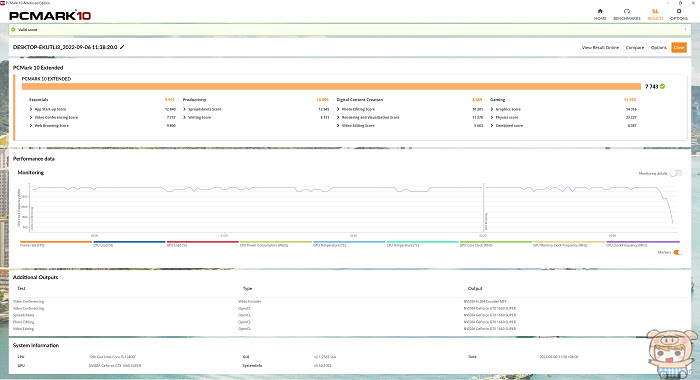
Task: Expand Web Browsing Score row
Action: [x=31, y=126]
